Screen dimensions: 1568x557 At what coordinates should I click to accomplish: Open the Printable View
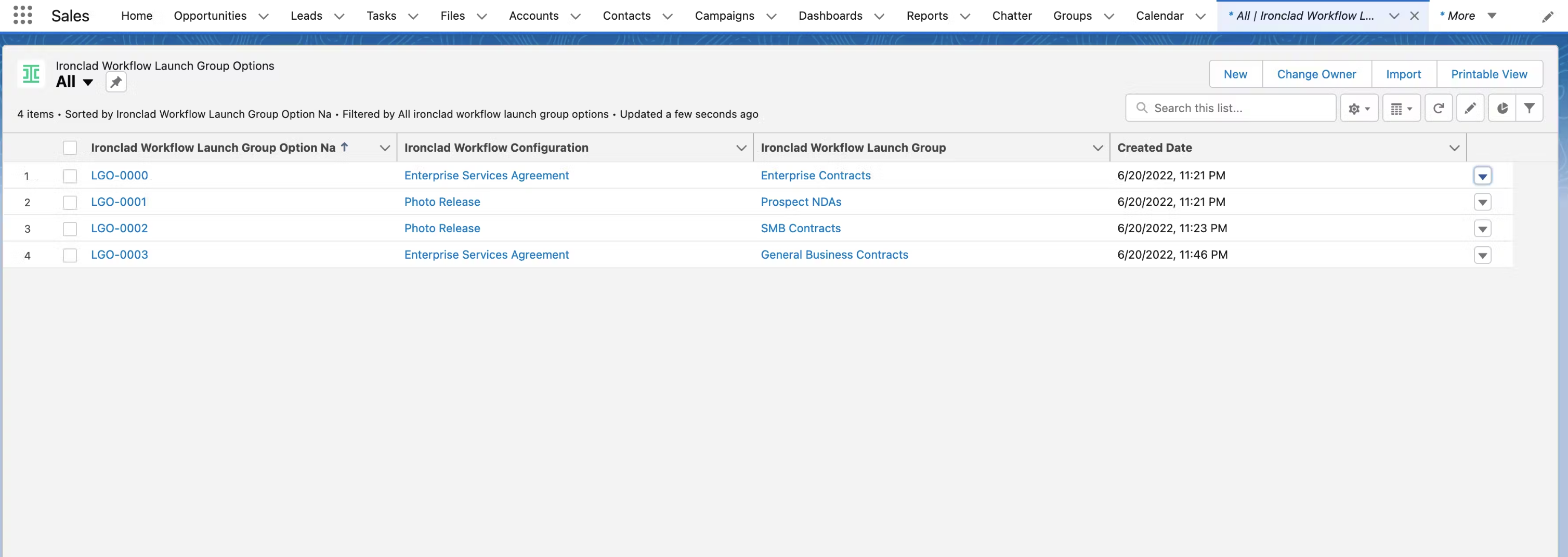click(1489, 74)
